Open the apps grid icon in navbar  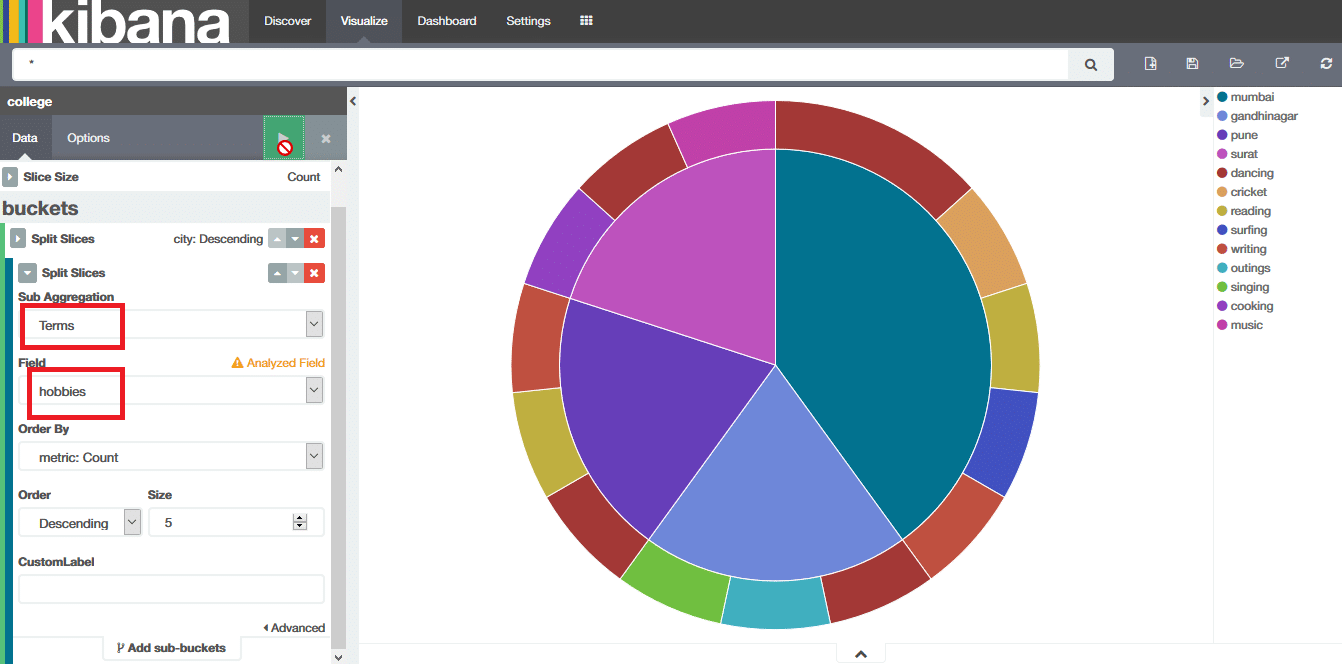pos(586,21)
